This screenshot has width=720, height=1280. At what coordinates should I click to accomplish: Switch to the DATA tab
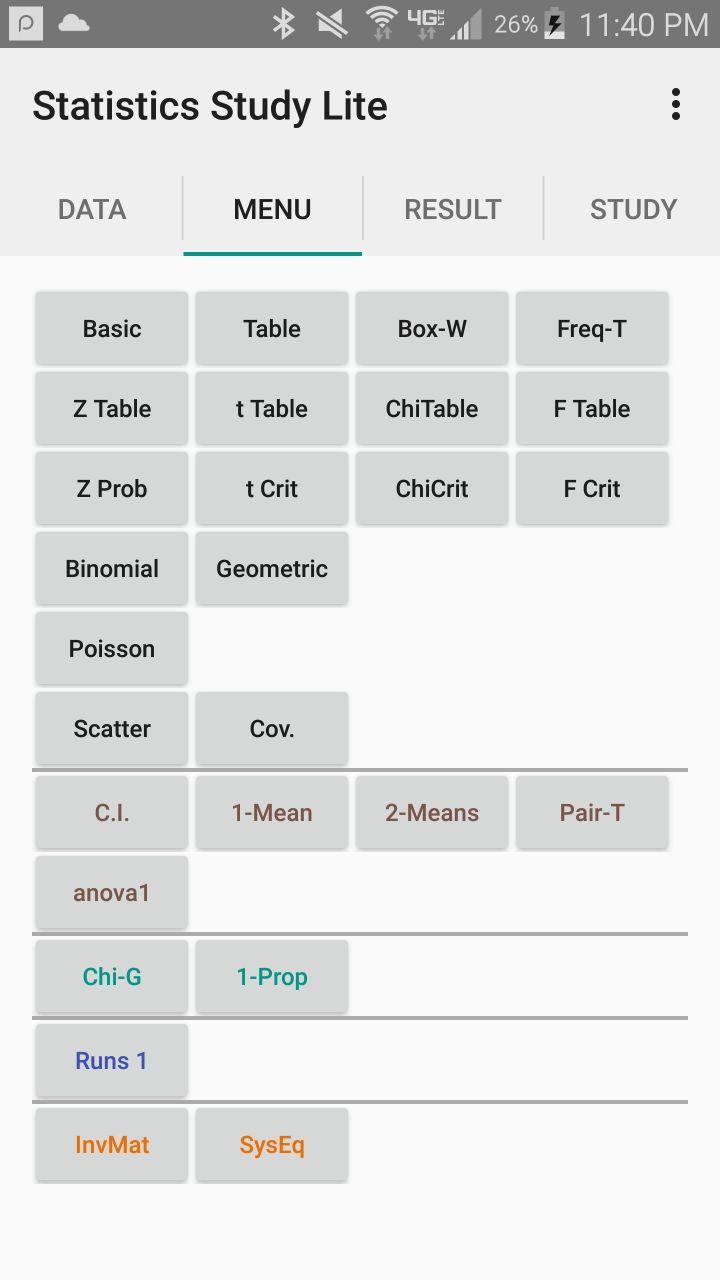92,209
